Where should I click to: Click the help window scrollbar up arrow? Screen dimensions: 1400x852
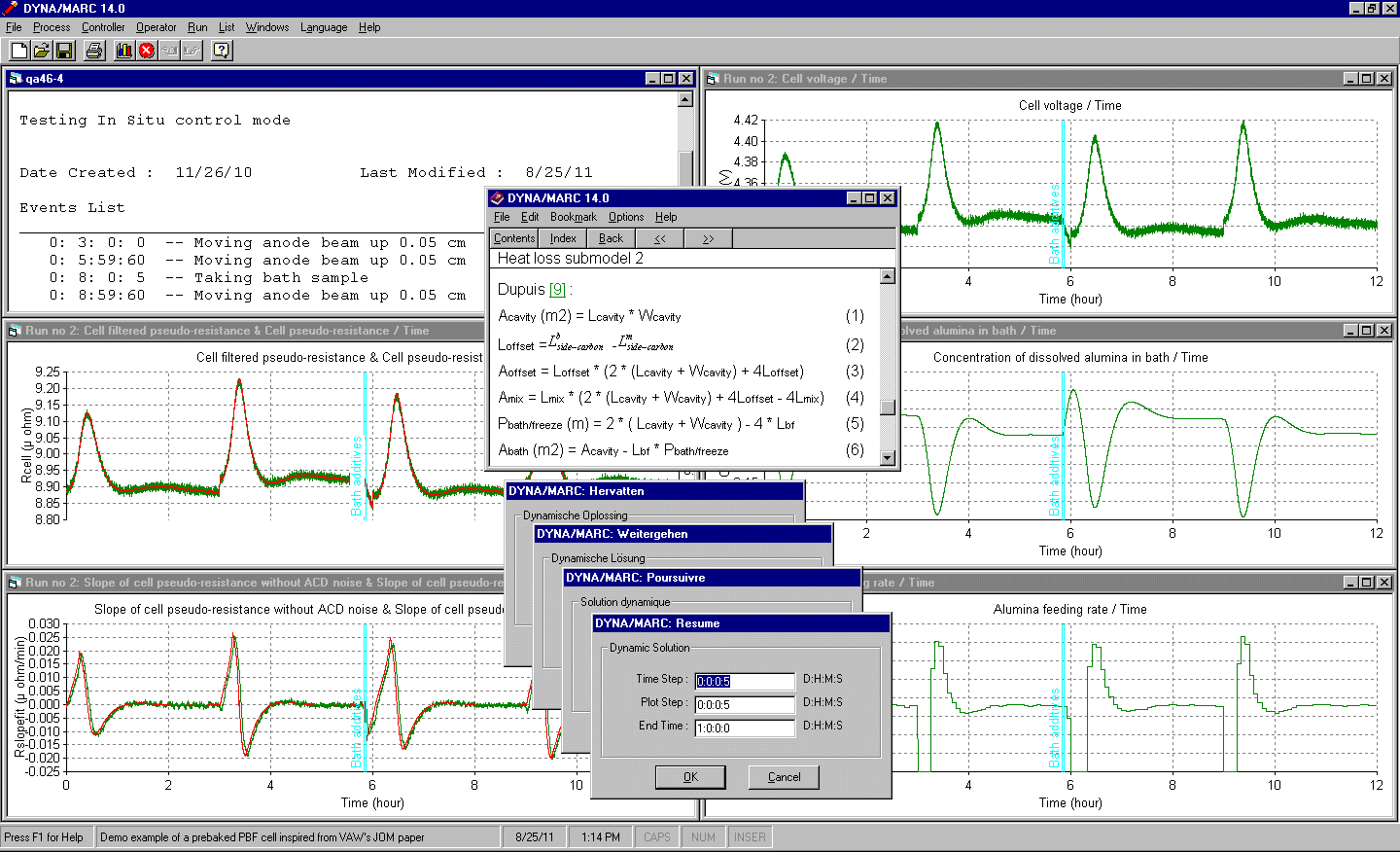(887, 276)
